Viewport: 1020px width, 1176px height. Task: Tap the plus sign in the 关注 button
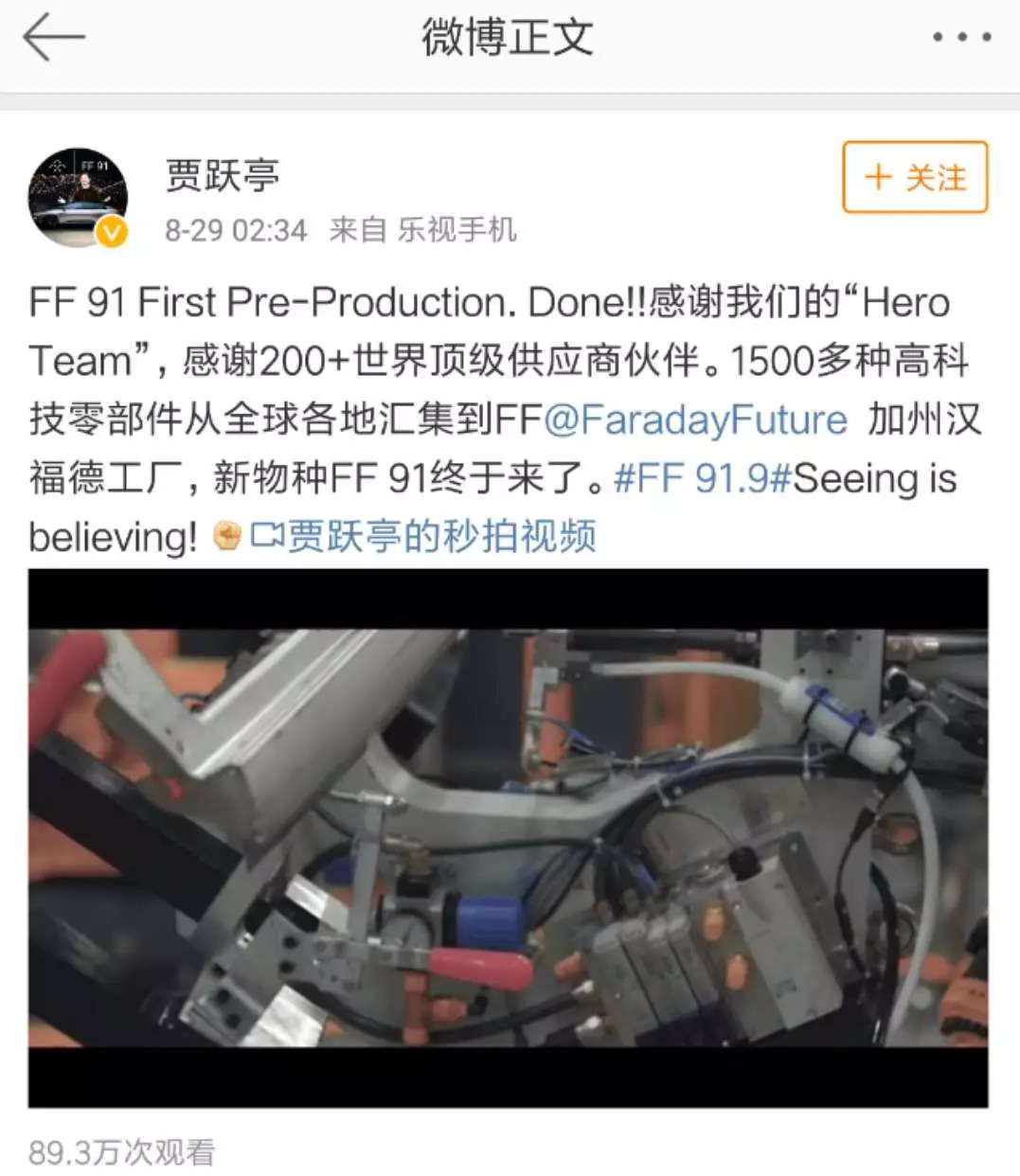878,177
